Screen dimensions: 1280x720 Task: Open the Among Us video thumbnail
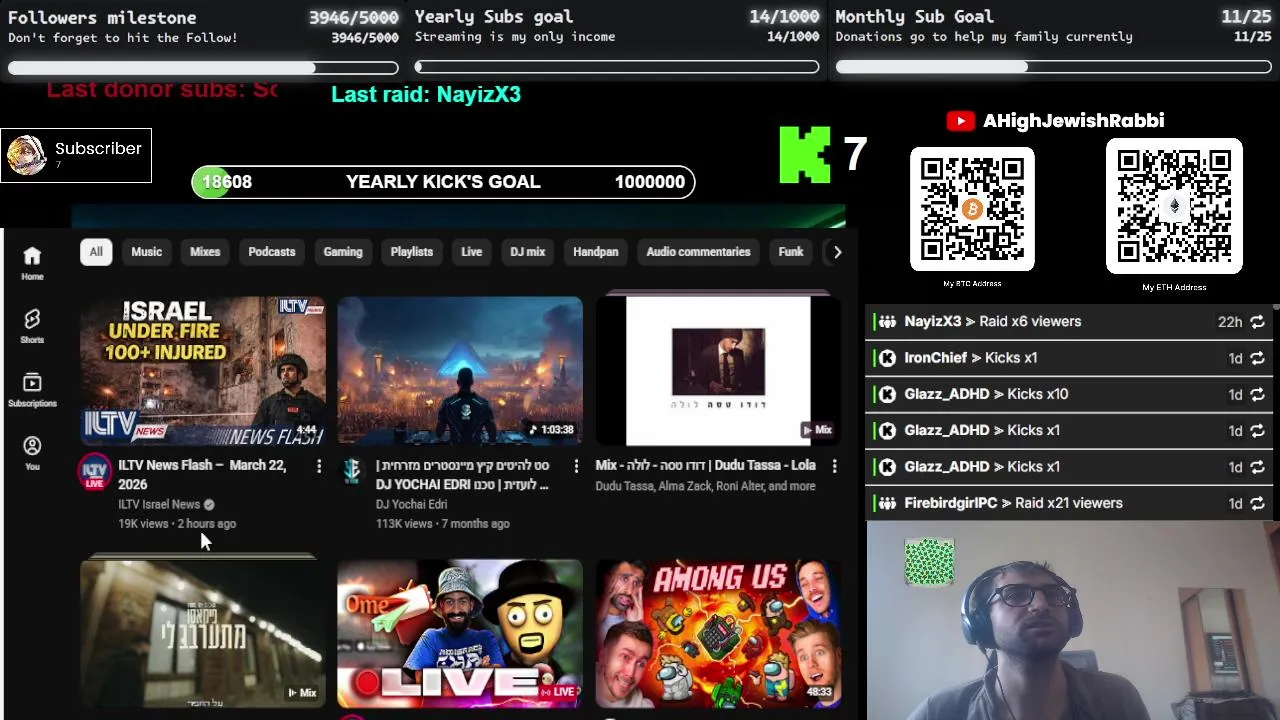pos(718,634)
